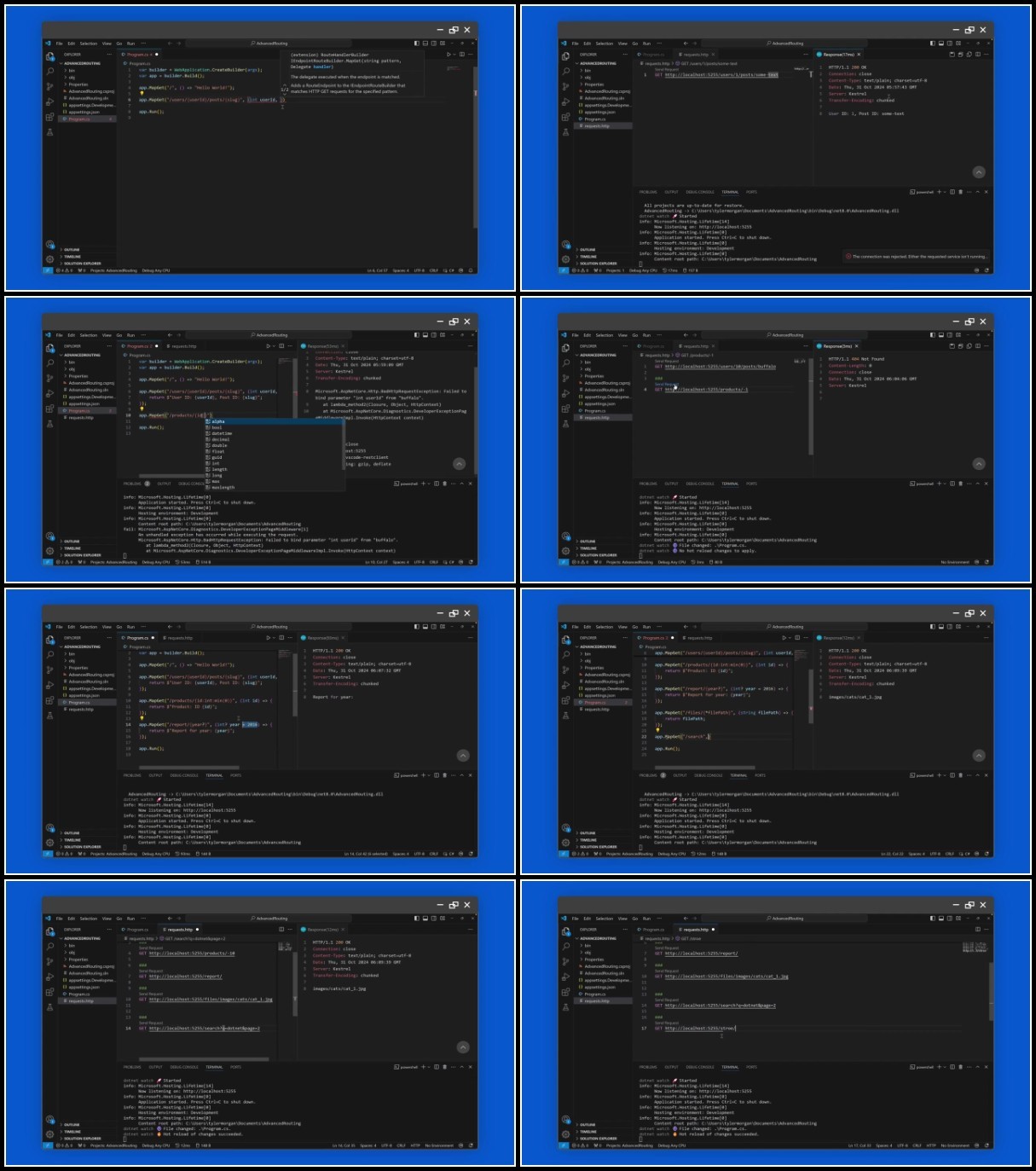Screen dimensions: 1036x1171
Task: Maximize panel caret in autocomplete list window
Action: point(462,484)
